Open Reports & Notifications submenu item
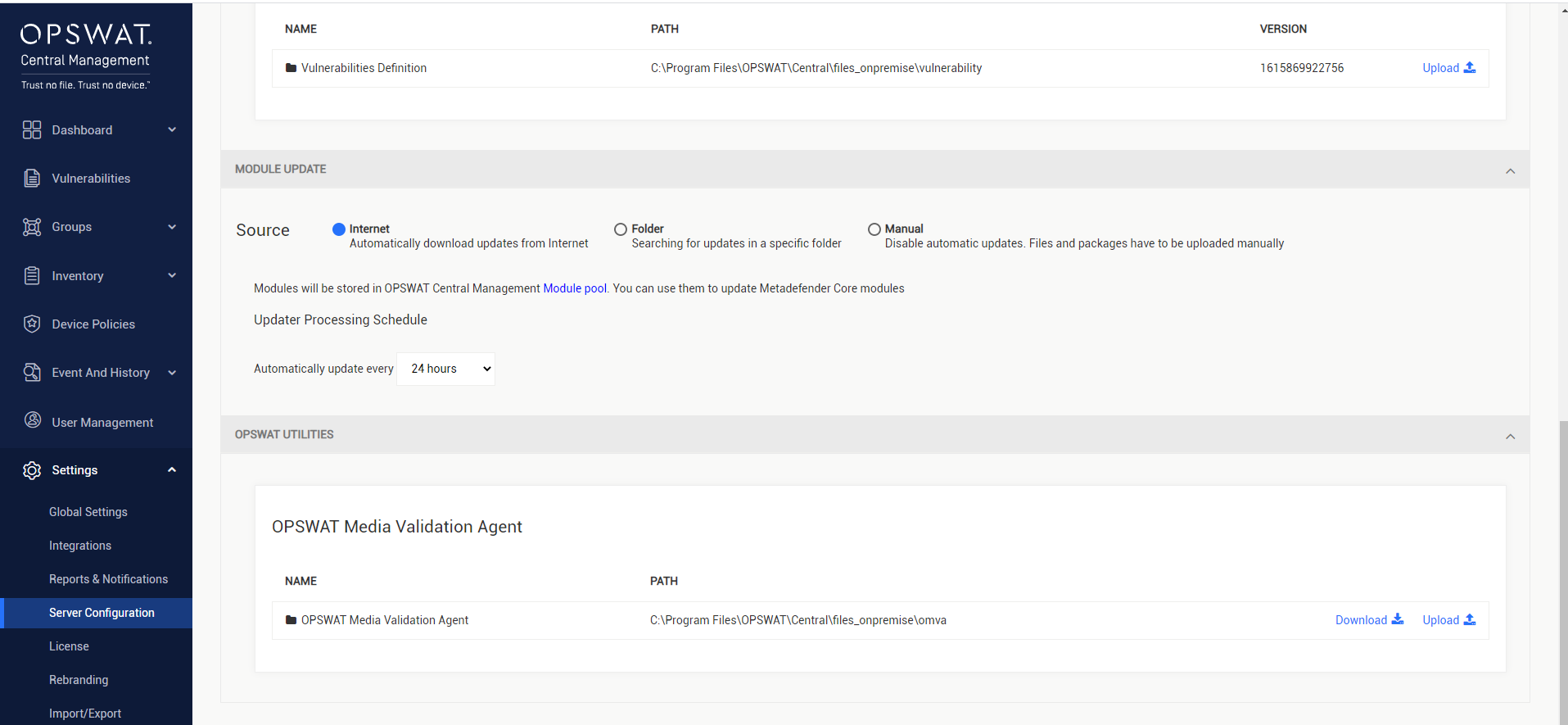Screen dimensions: 1568x725 (x=108, y=579)
